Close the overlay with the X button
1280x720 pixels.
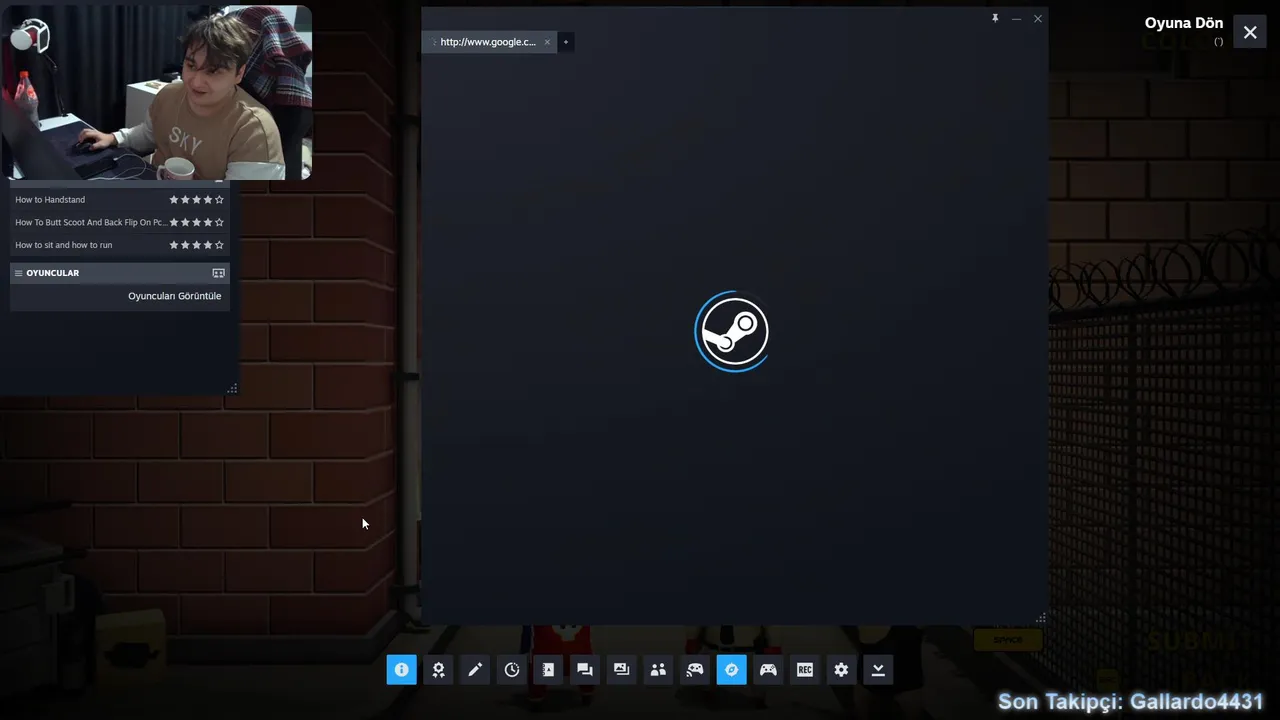pyautogui.click(x=1250, y=32)
